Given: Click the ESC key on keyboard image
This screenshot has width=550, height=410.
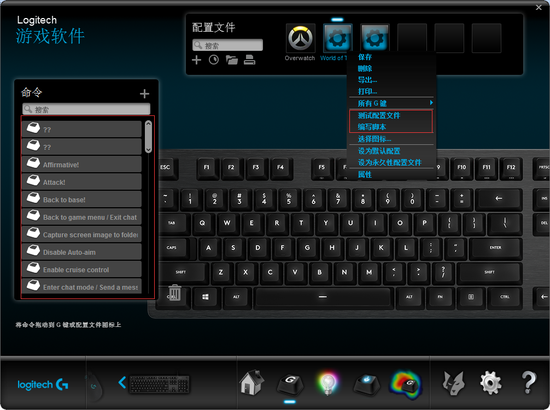Looking at the screenshot, I should (166, 168).
